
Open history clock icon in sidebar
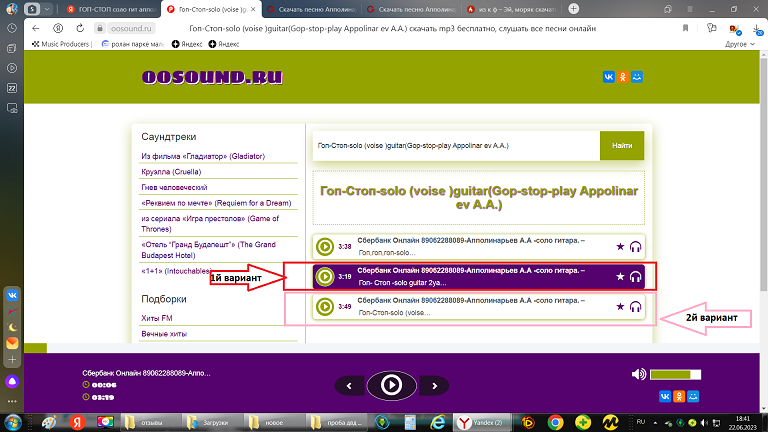(x=12, y=28)
